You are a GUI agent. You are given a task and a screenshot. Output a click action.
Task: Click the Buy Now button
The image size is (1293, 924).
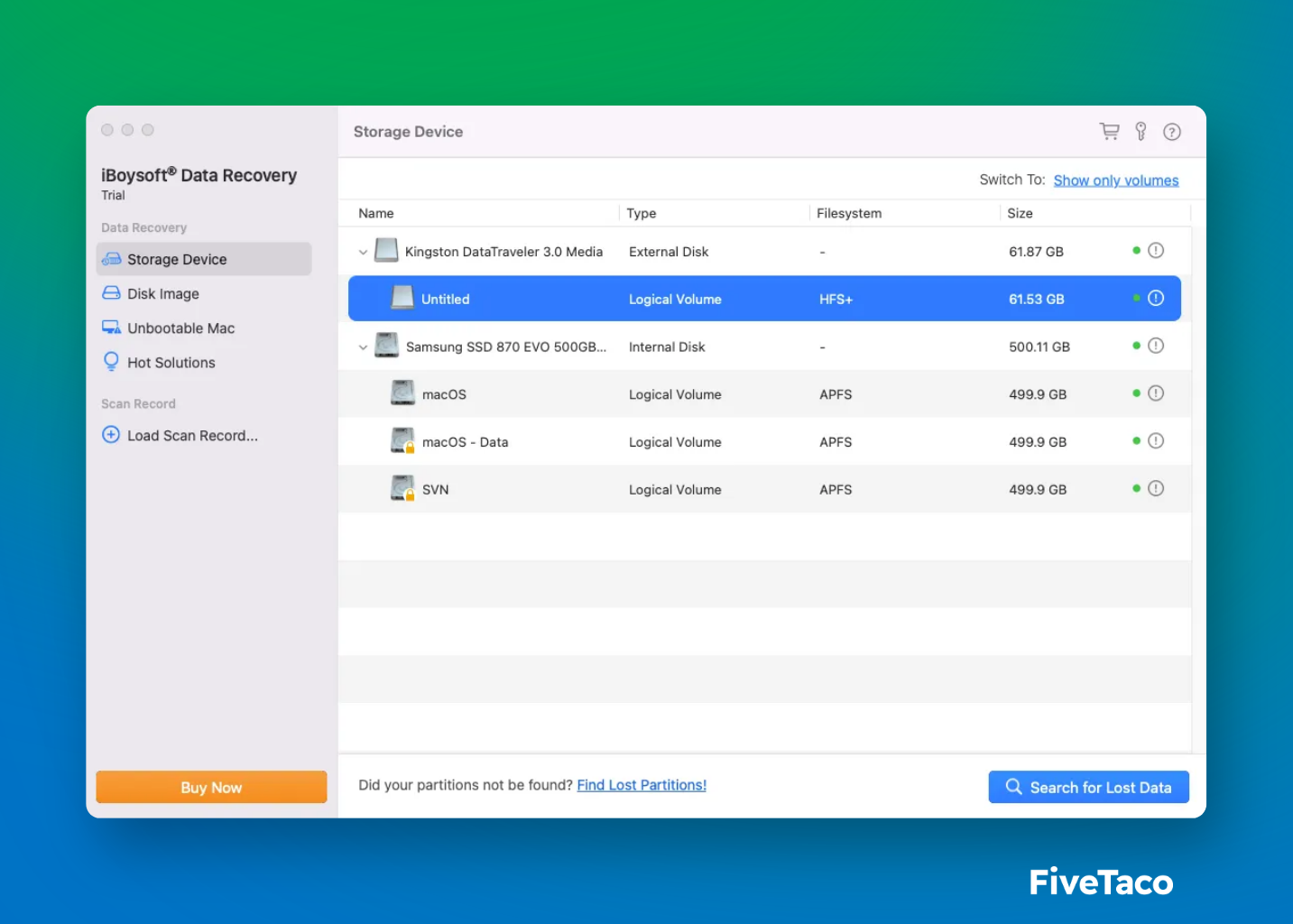tap(211, 787)
